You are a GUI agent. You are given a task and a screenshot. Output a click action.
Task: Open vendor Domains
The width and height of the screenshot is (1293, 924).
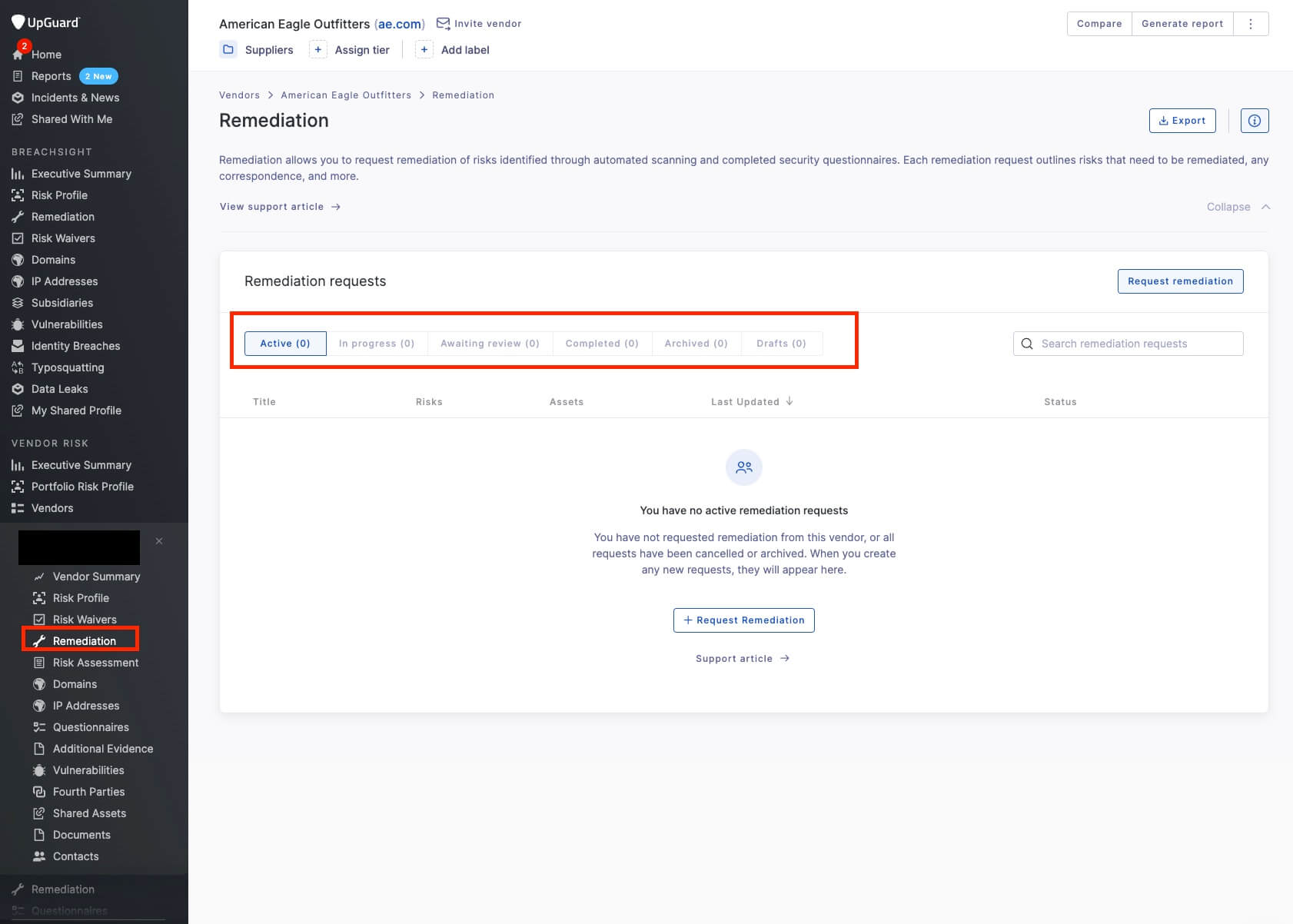point(75,684)
